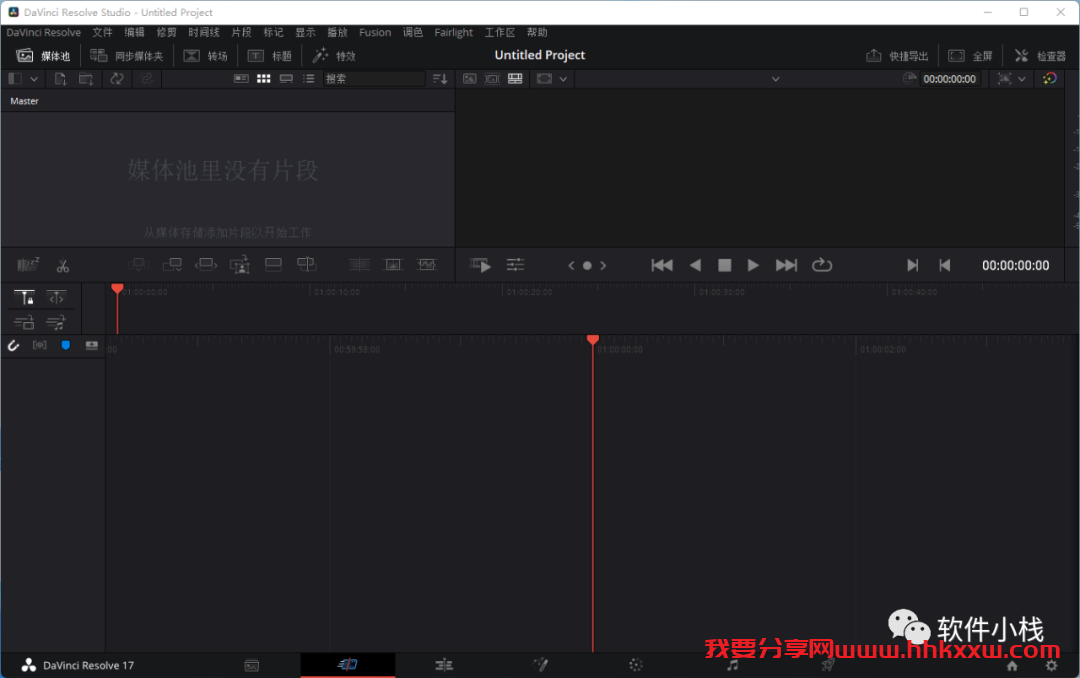Select source clip viewer mode icon
This screenshot has height=678, width=1080.
pos(470,79)
